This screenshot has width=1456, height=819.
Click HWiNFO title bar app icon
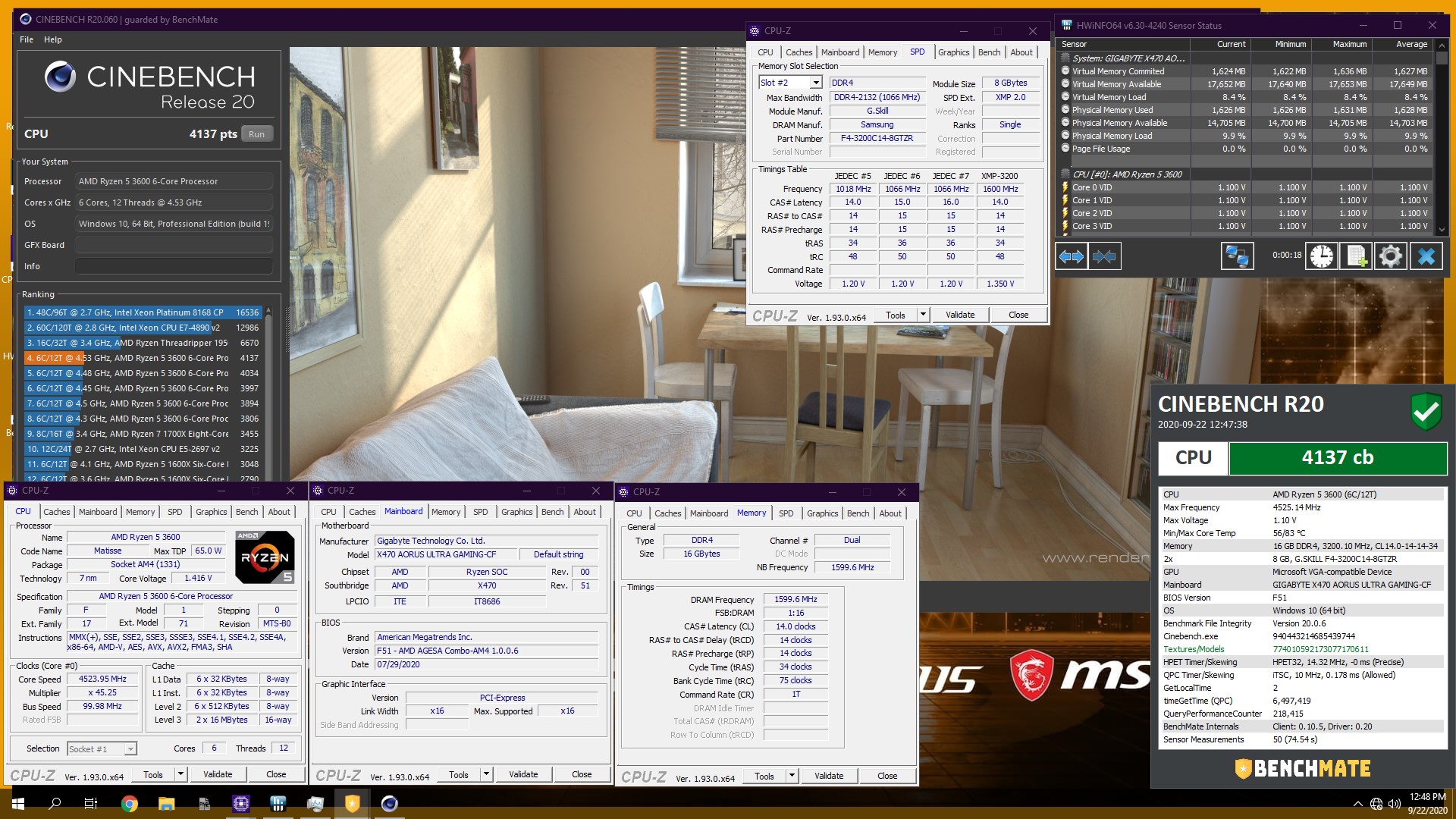coord(1066,25)
